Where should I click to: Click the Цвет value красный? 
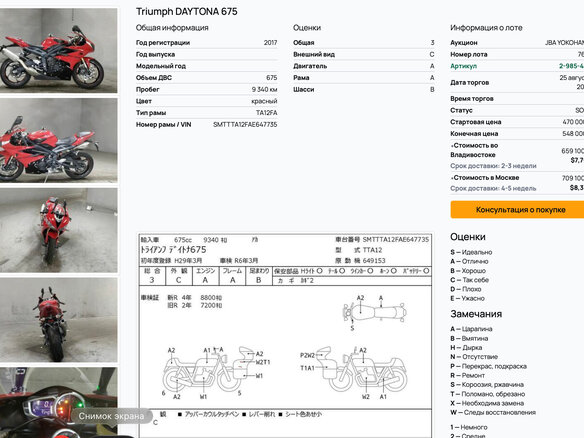(x=264, y=101)
